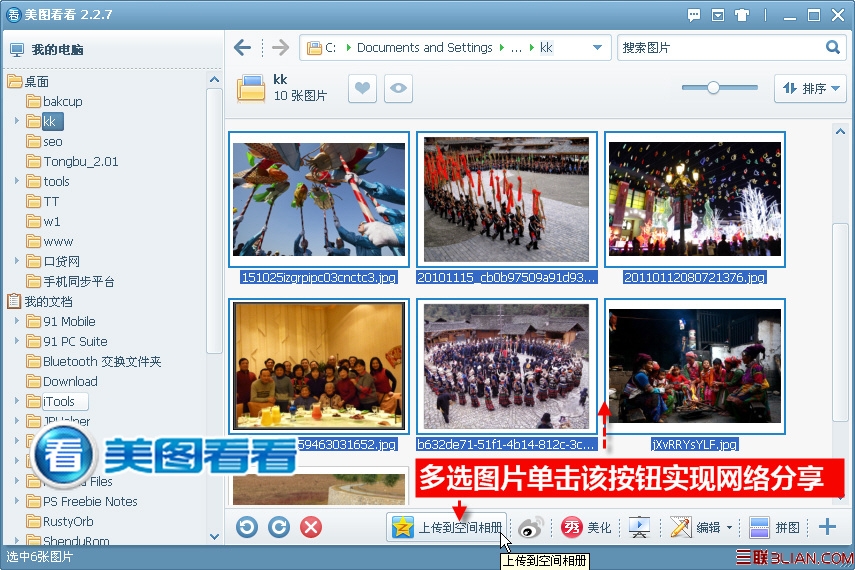Expand the kk folder tree node
The image size is (855, 570).
point(16,121)
